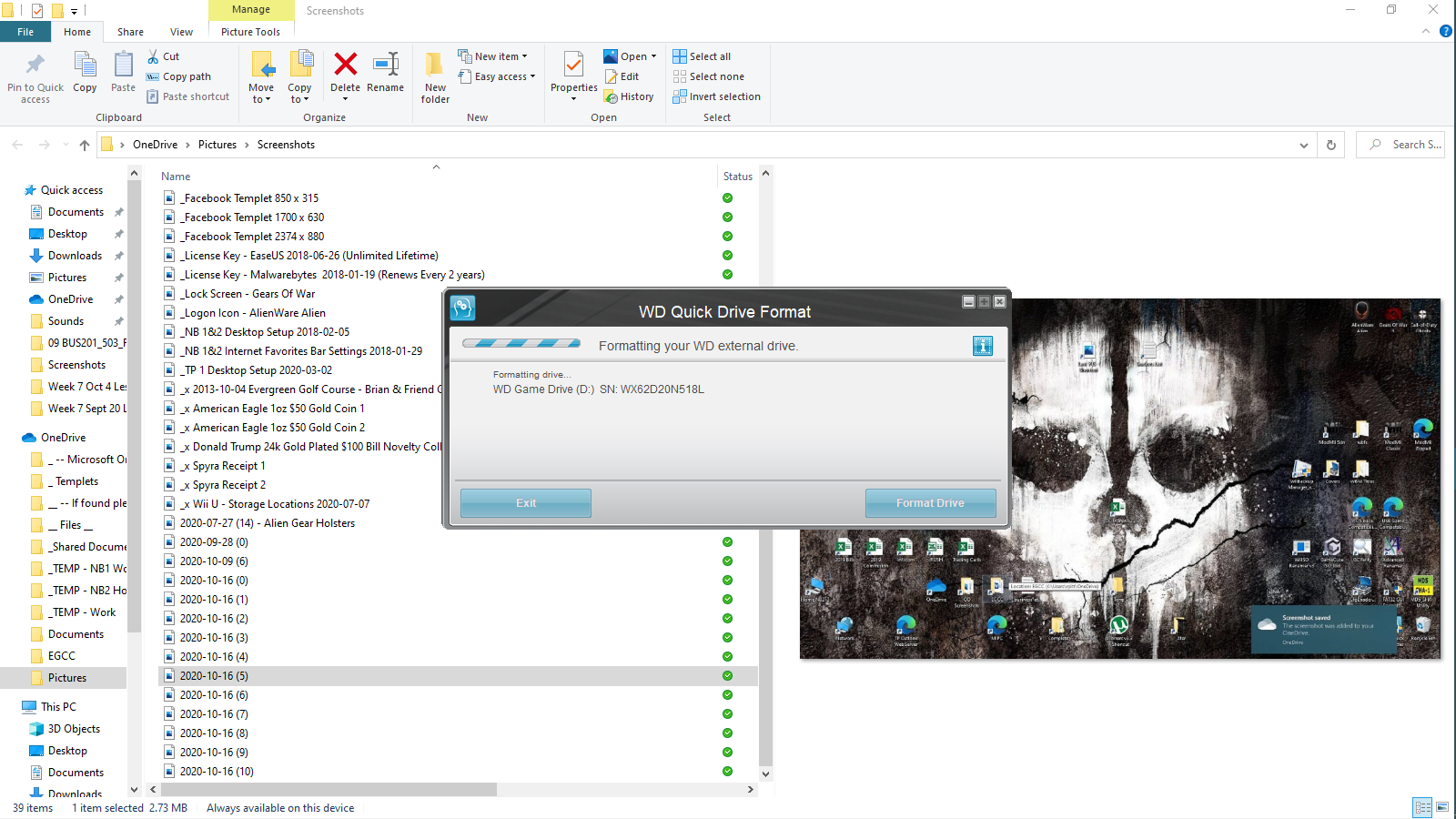Click the info icon in WD Quick Drive Format
This screenshot has height=819, width=1456.
[x=983, y=346]
